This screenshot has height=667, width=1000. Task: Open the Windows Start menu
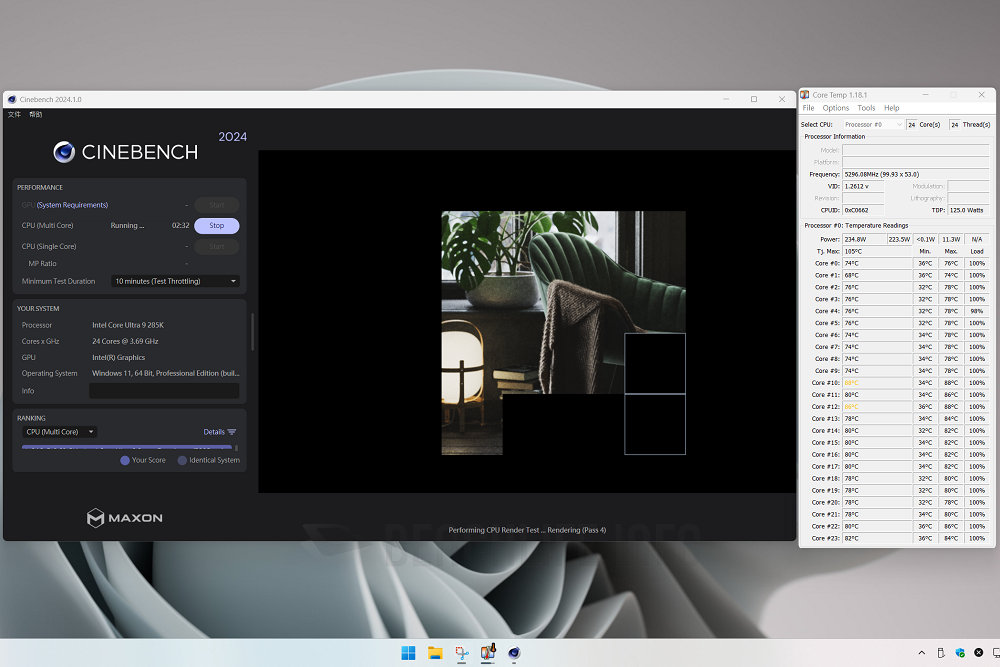point(408,652)
